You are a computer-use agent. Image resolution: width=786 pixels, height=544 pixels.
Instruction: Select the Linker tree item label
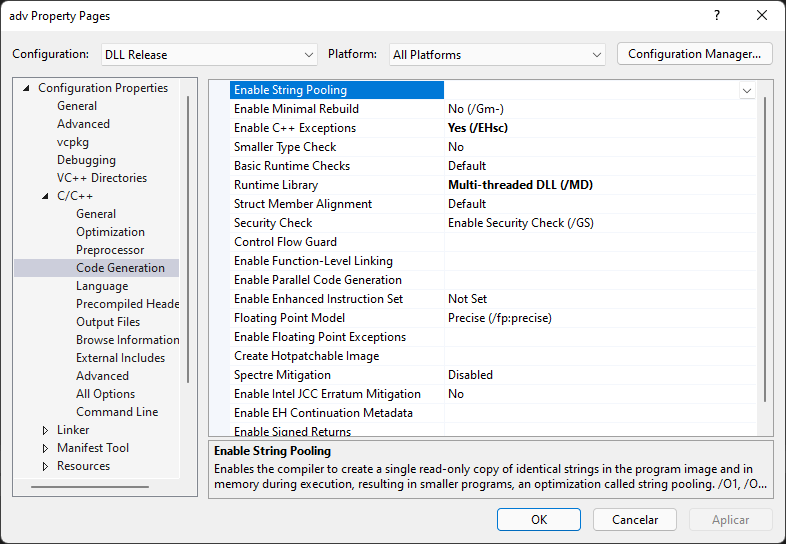click(73, 430)
